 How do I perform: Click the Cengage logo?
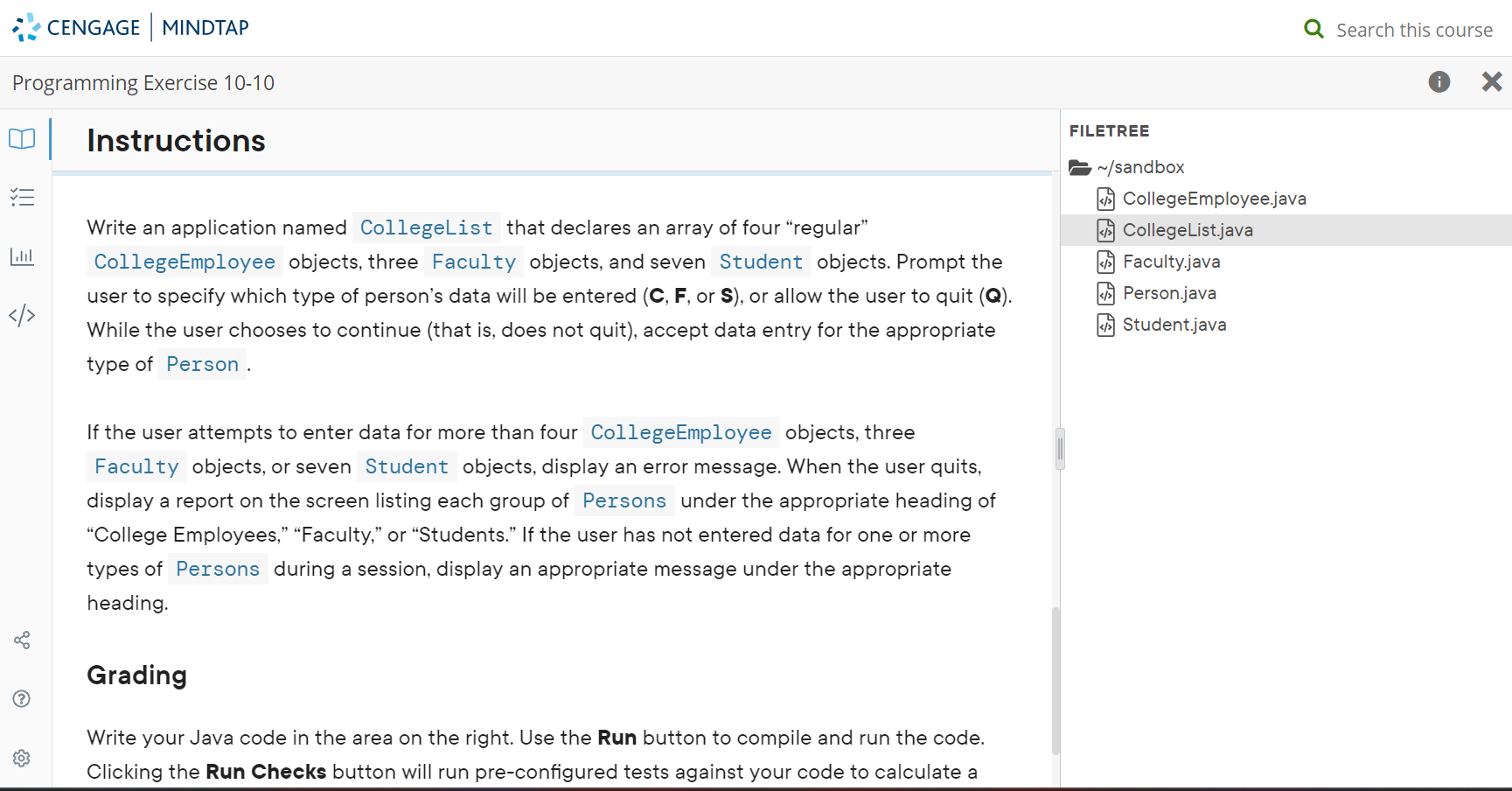pyautogui.click(x=24, y=27)
